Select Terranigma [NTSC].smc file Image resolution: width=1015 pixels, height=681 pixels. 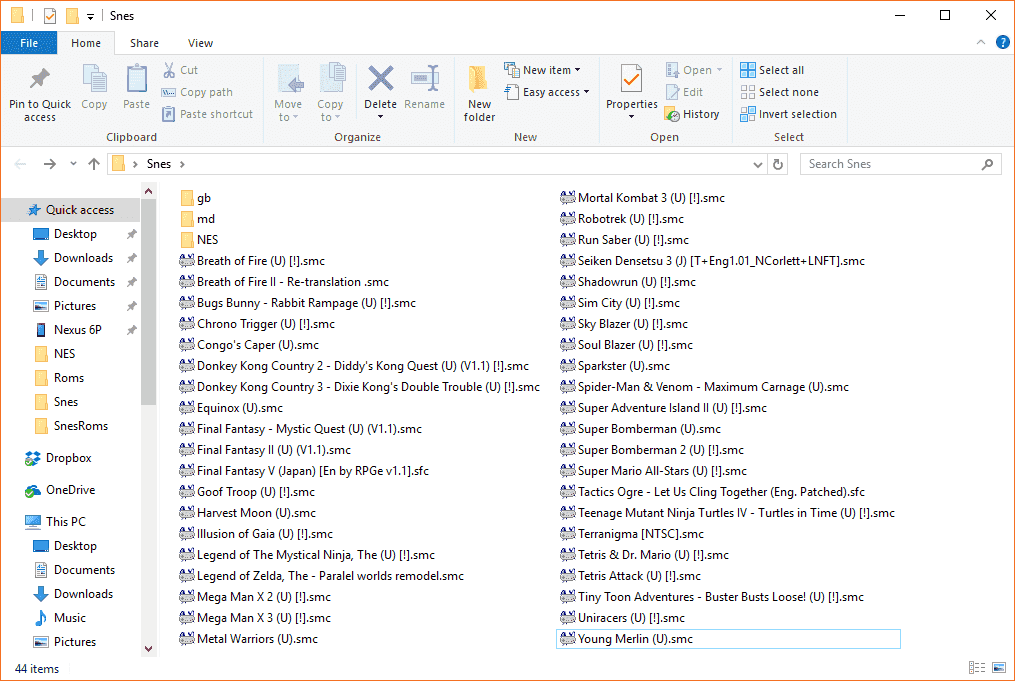pos(632,534)
